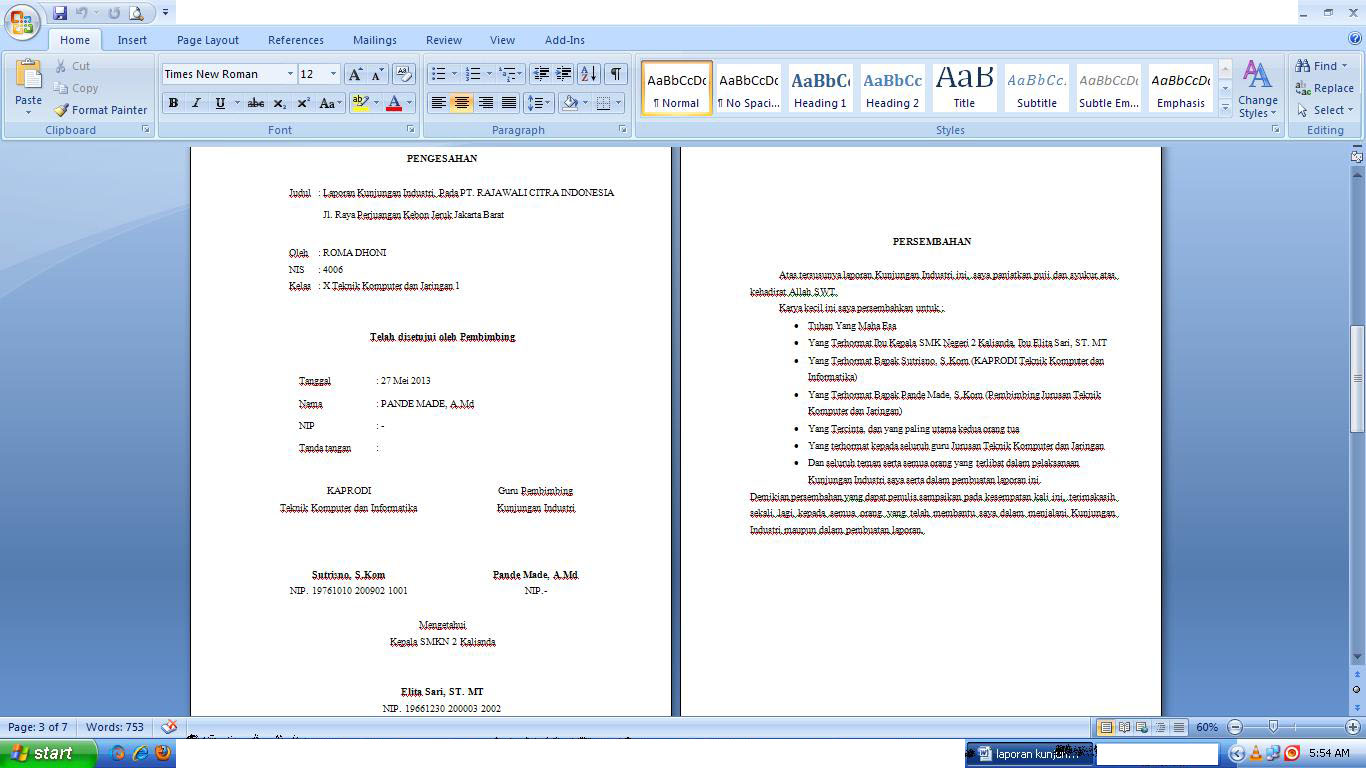This screenshot has width=1366, height=768.
Task: Open borders dropdown arrow
Action: click(618, 103)
